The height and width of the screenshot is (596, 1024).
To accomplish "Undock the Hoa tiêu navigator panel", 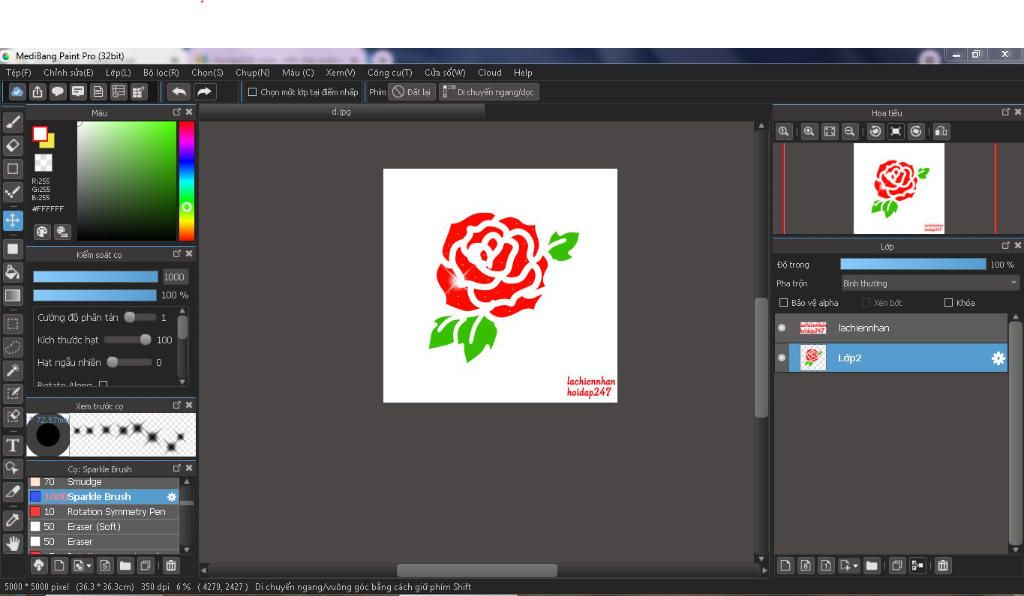I will [1005, 112].
